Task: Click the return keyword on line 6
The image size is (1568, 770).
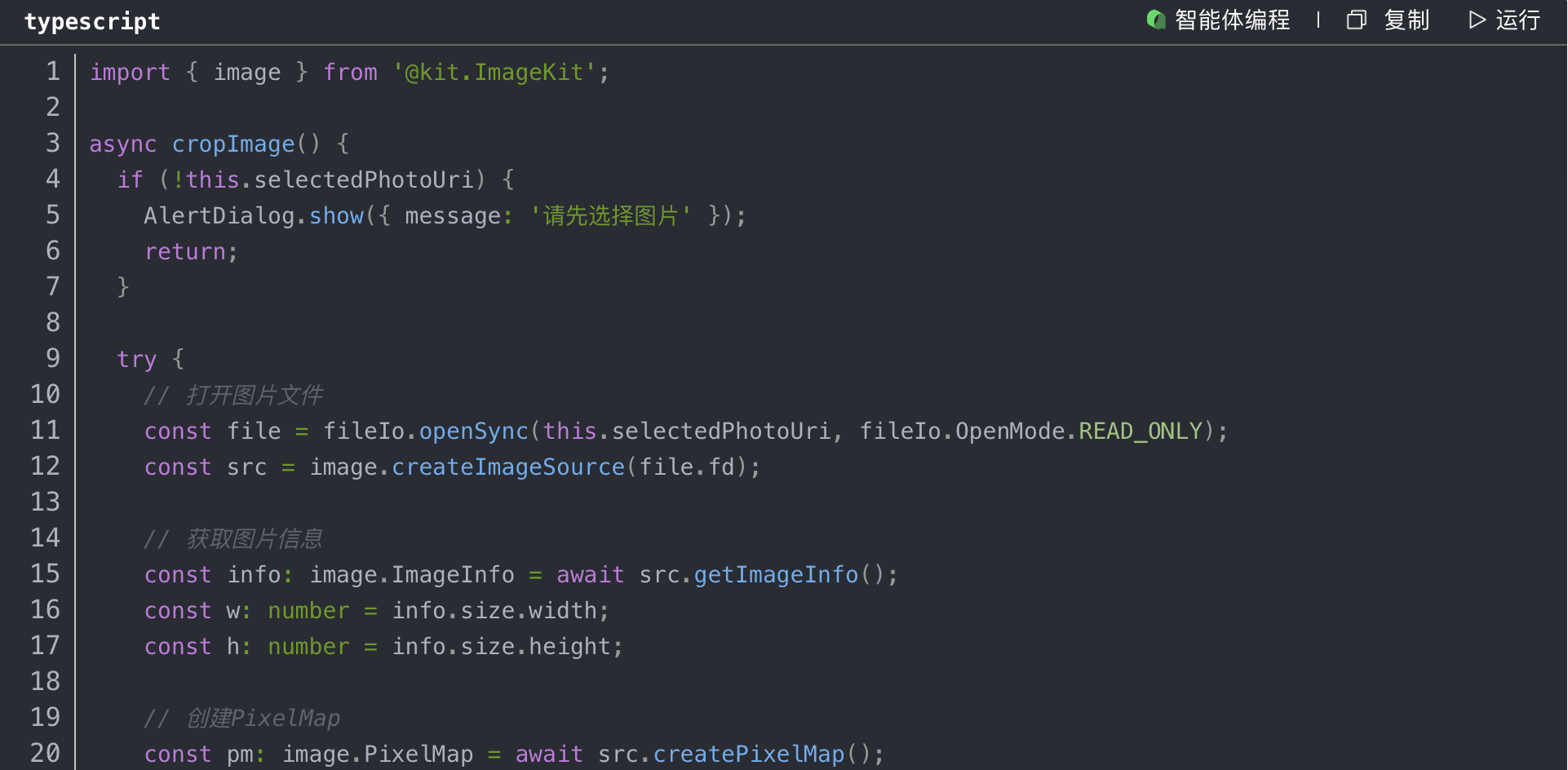Action: (185, 252)
